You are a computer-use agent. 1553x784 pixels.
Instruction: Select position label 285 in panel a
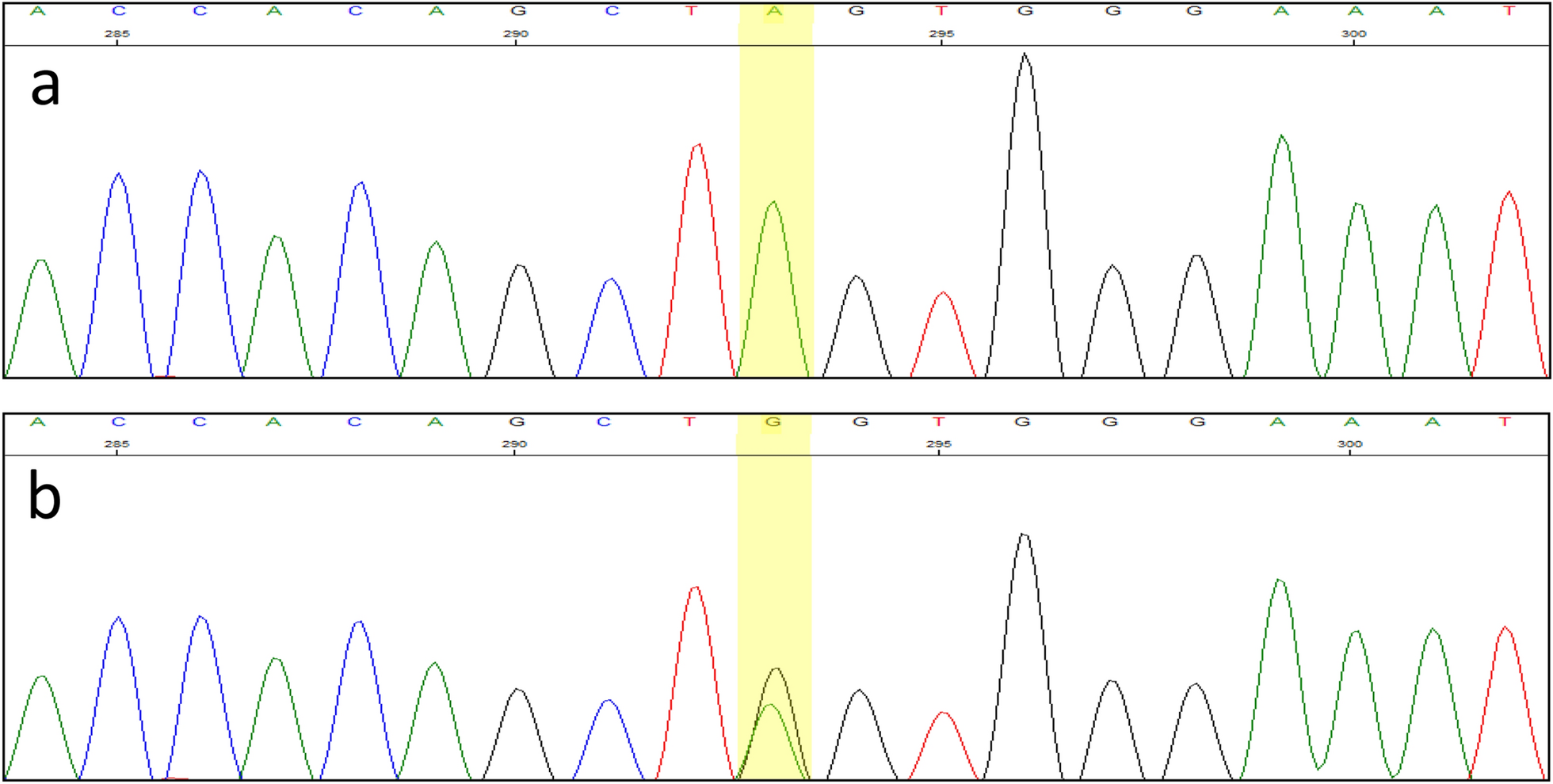point(116,34)
